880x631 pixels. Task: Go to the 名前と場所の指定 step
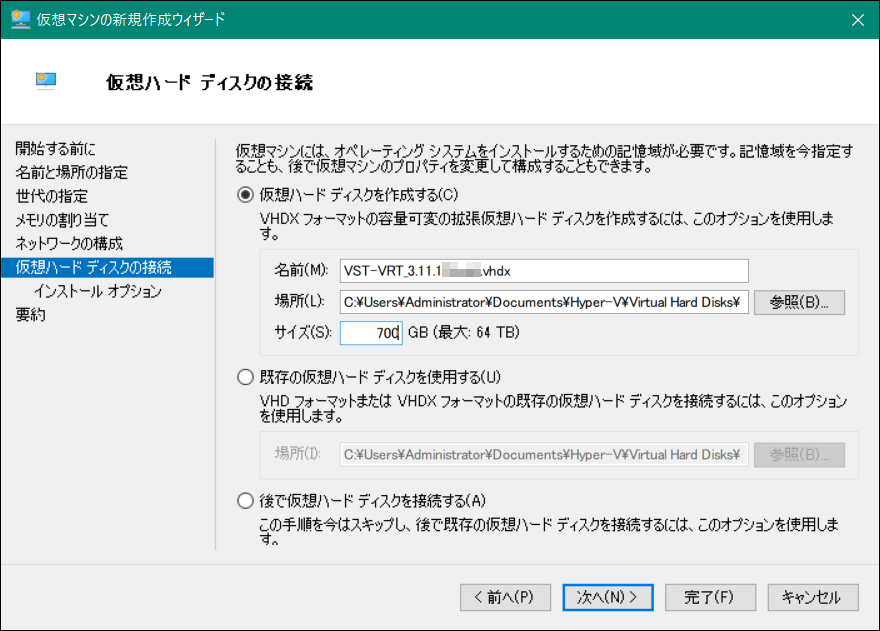71,172
